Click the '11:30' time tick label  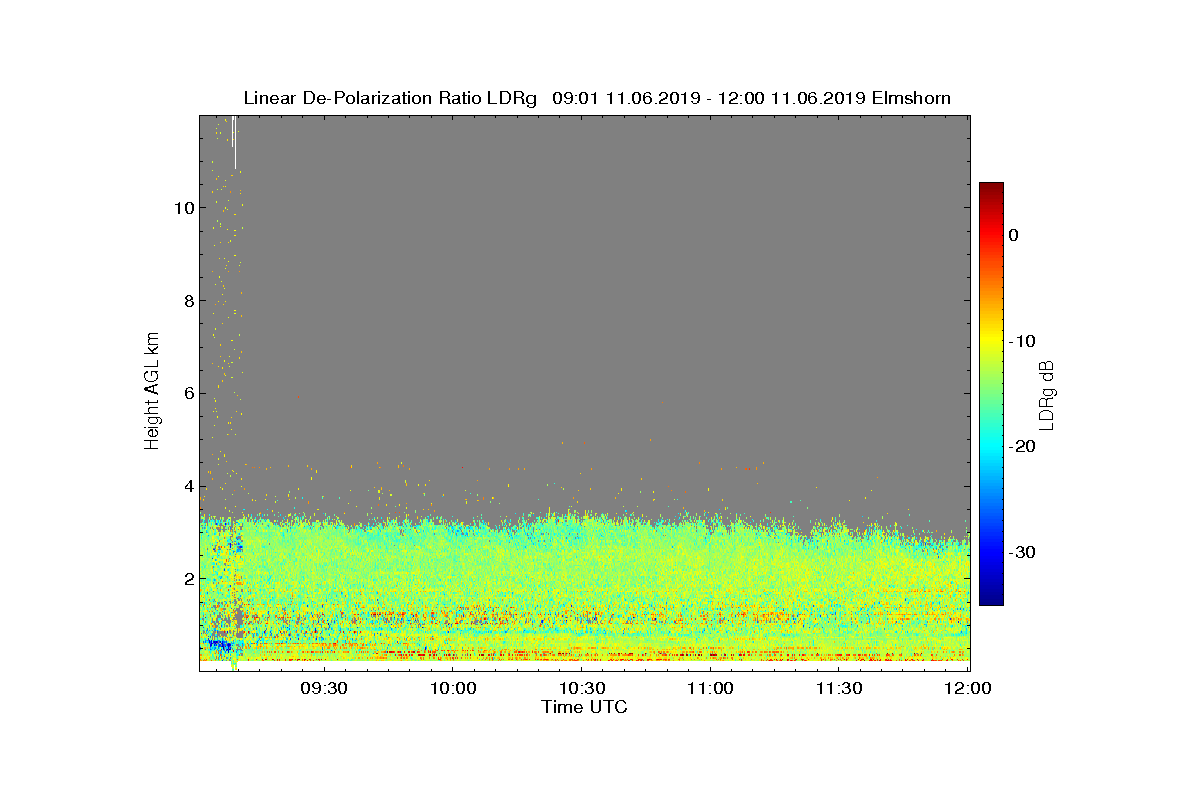(x=839, y=688)
